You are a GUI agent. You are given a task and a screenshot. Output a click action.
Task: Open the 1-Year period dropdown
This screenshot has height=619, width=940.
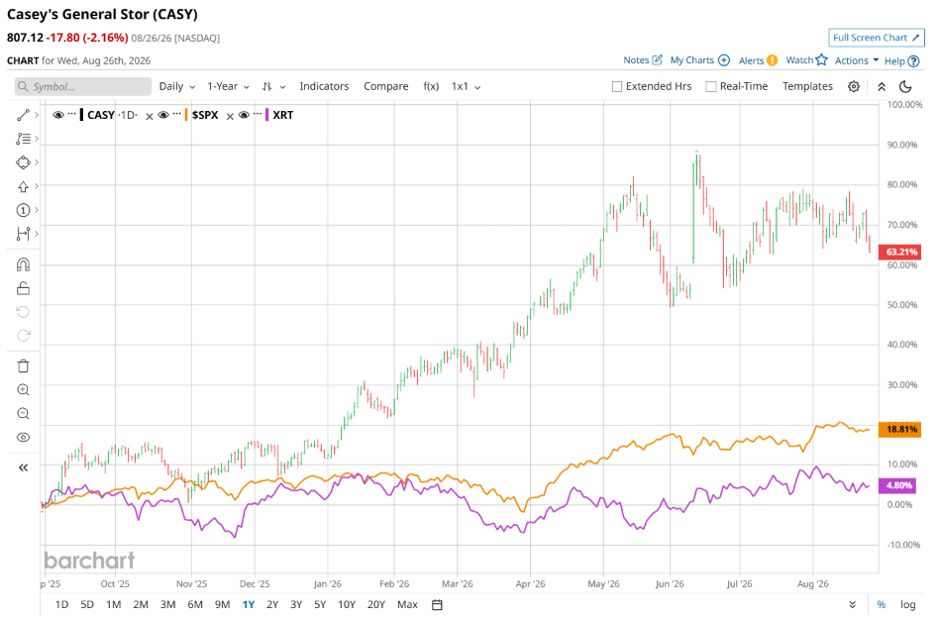(228, 86)
